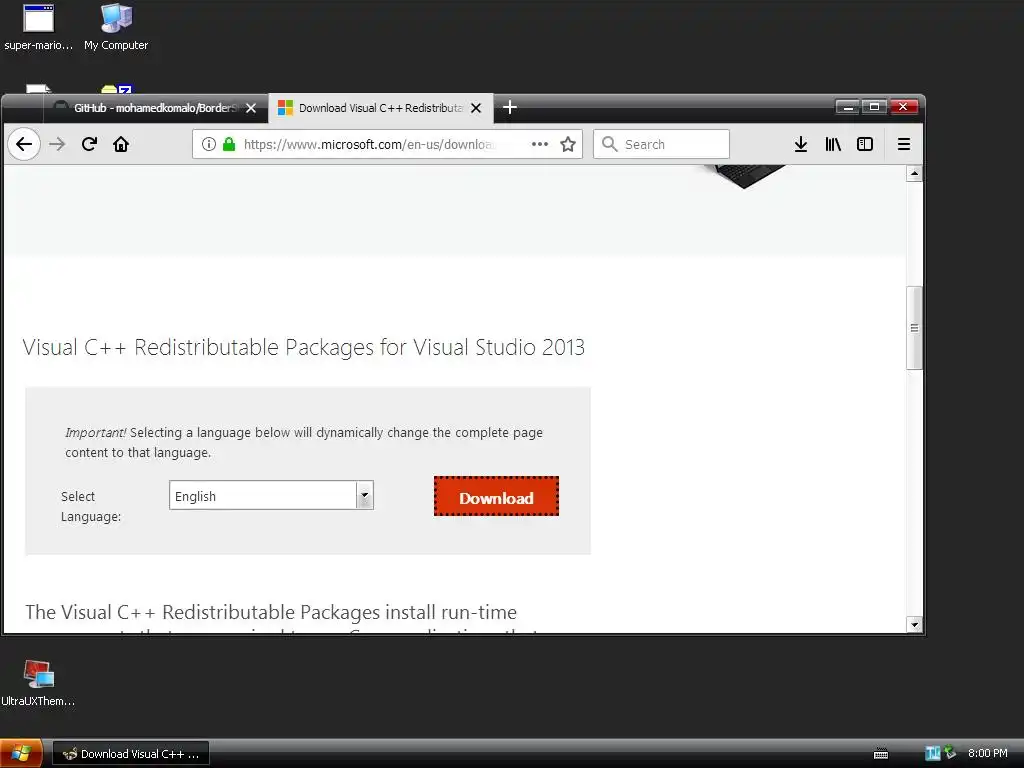Go back to the previous page

point(24,144)
